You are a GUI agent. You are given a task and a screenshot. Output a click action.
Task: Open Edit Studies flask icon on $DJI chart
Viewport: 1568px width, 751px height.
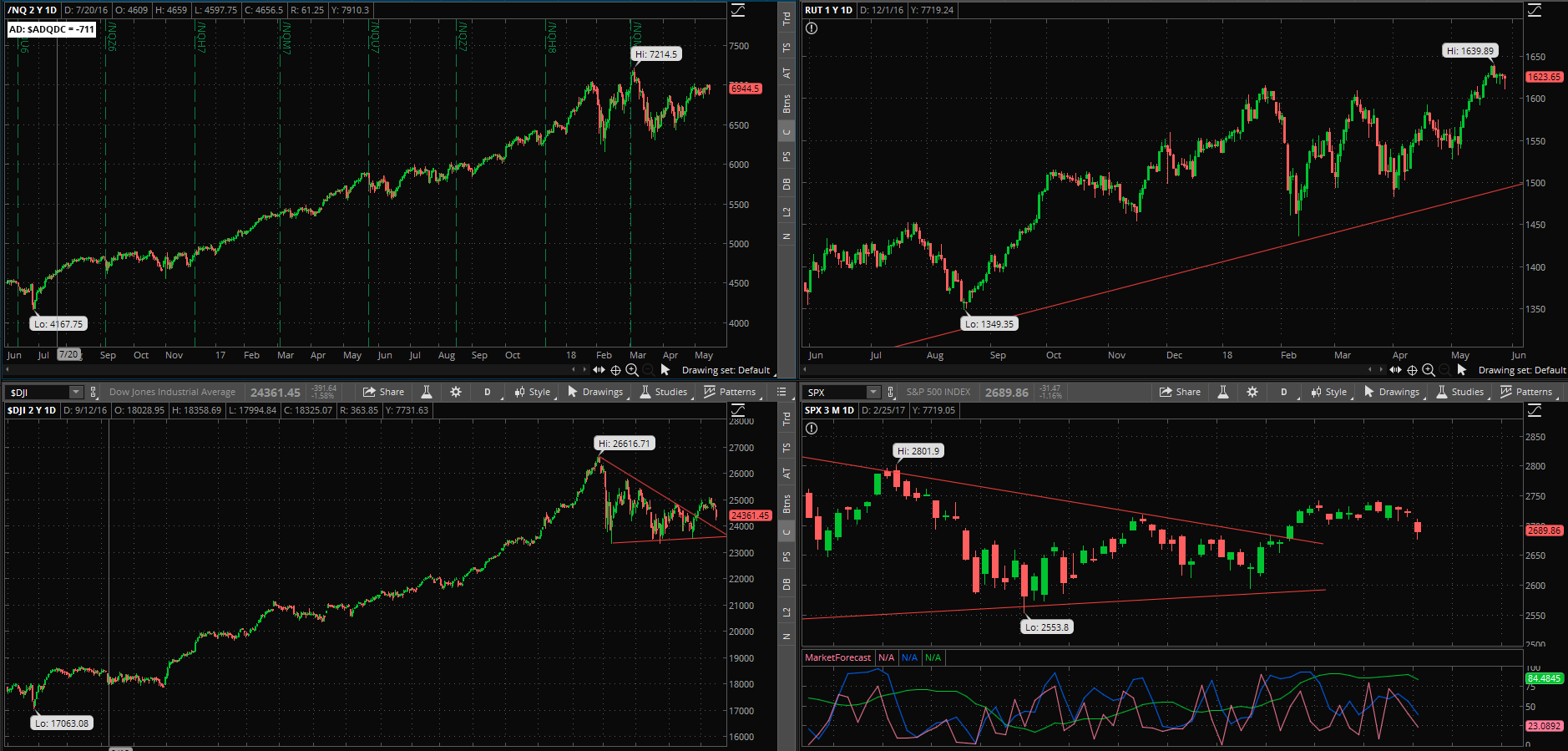pyautogui.click(x=427, y=392)
